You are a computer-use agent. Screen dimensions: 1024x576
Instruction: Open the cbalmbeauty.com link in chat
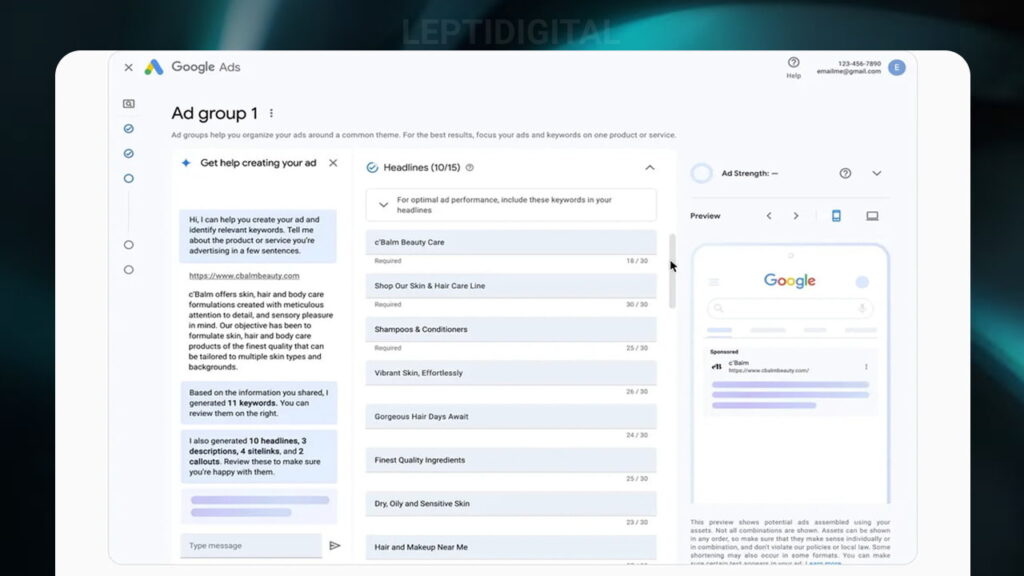click(244, 276)
